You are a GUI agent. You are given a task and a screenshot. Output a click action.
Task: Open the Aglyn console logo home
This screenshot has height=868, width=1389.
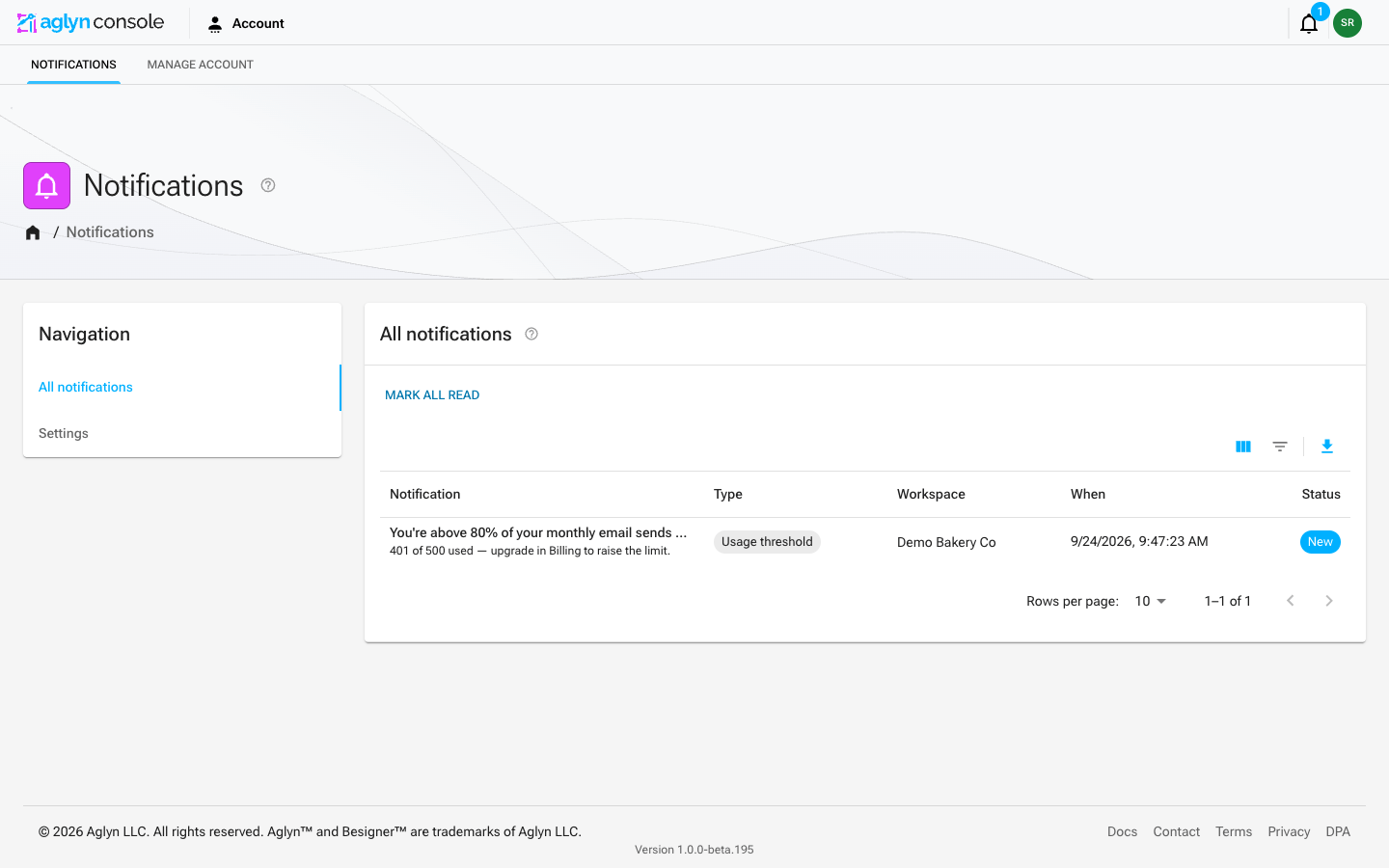tap(91, 22)
